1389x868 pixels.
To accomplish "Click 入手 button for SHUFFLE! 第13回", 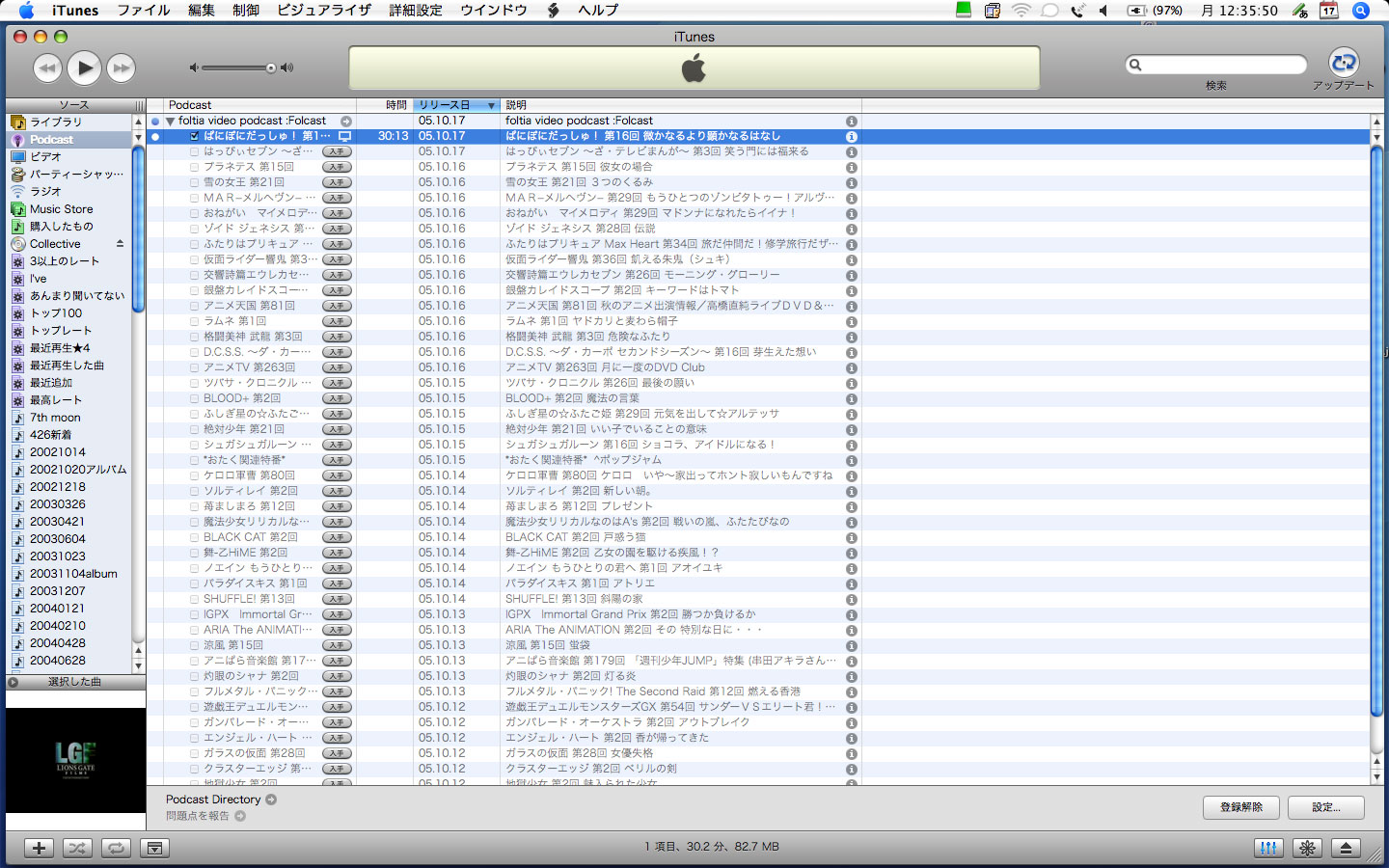I will [x=337, y=600].
